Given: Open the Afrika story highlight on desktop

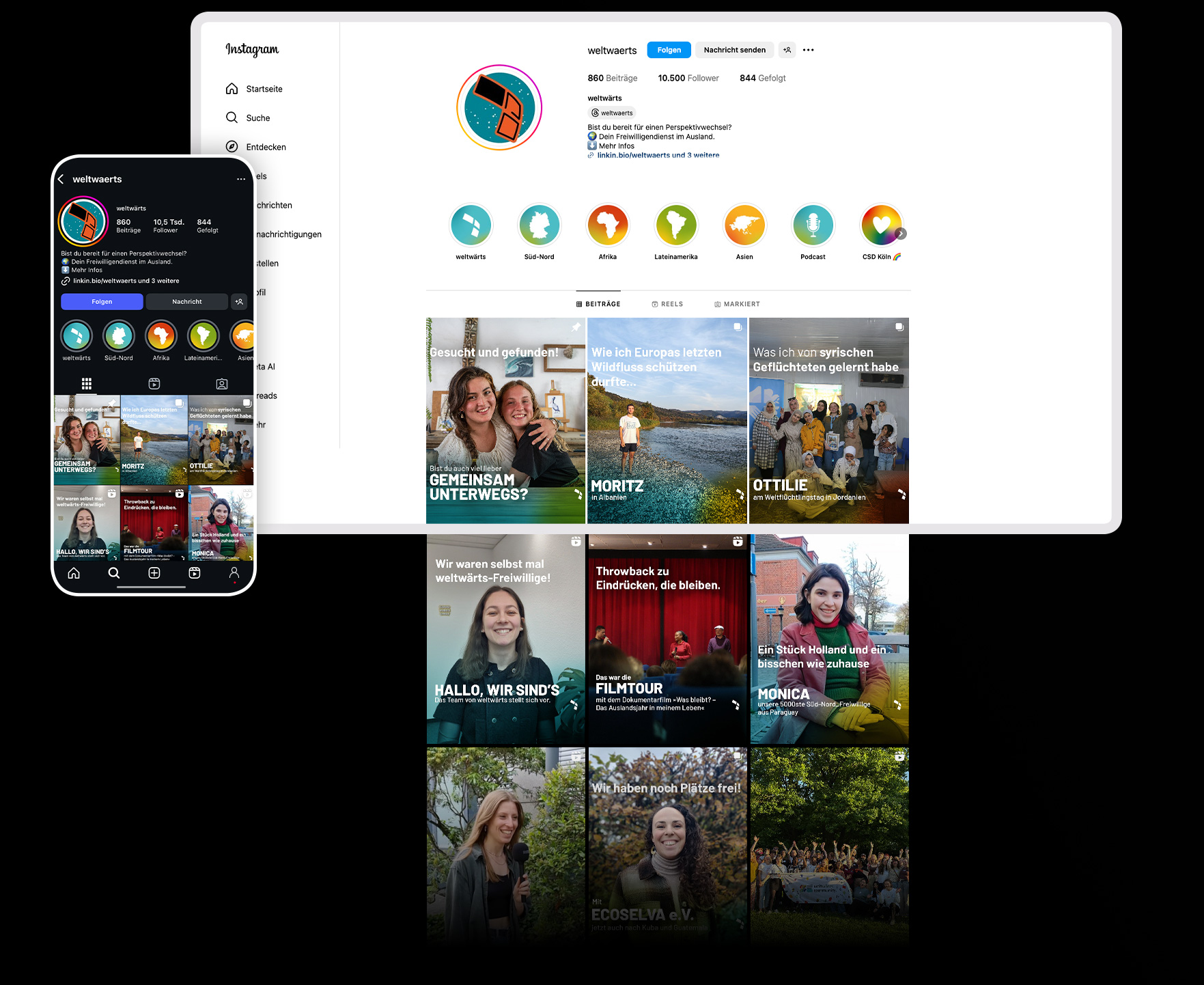Looking at the screenshot, I should tap(608, 232).
